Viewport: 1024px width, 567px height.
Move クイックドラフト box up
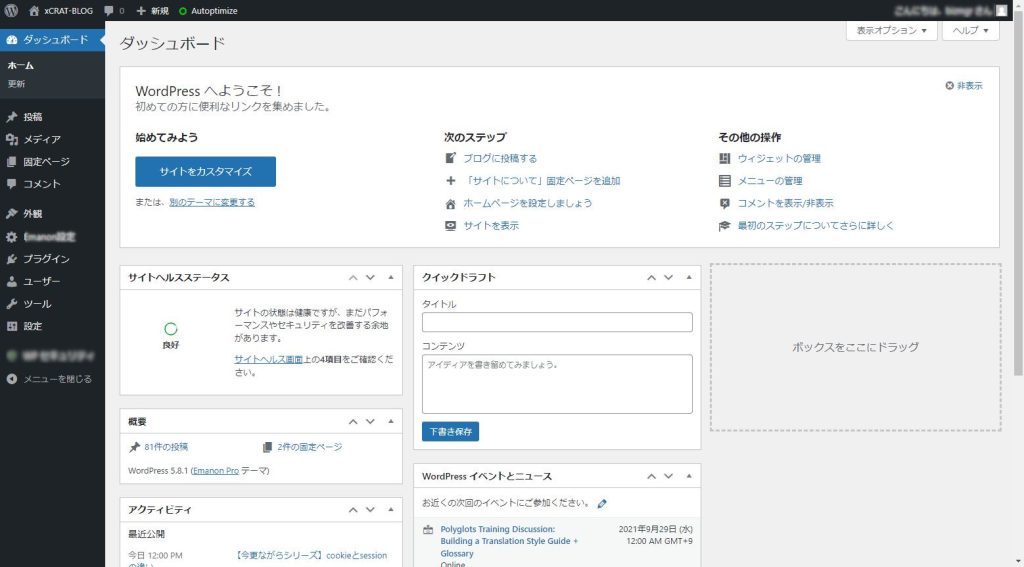tap(651, 278)
